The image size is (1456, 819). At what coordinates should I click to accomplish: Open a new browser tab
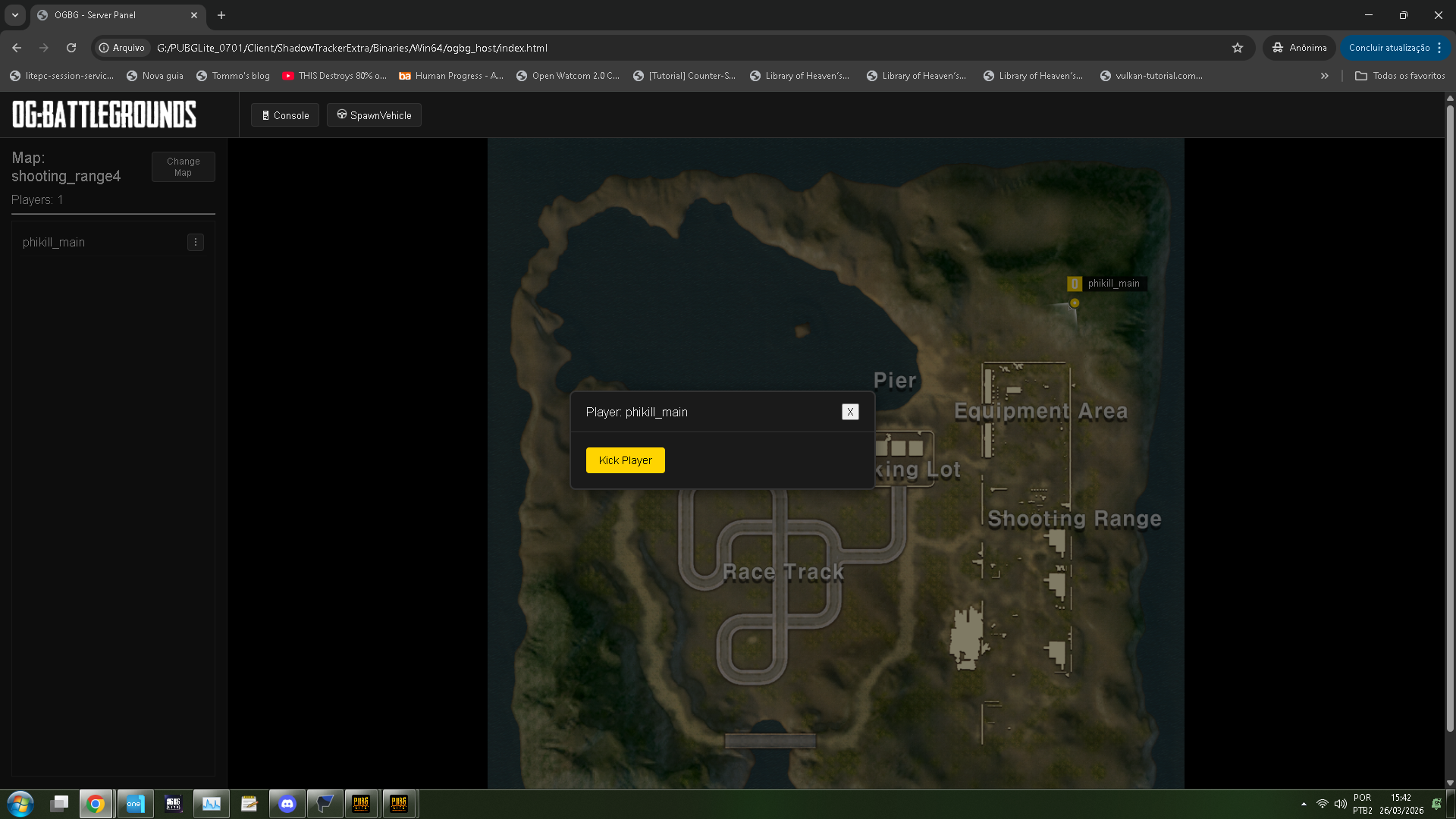click(221, 15)
